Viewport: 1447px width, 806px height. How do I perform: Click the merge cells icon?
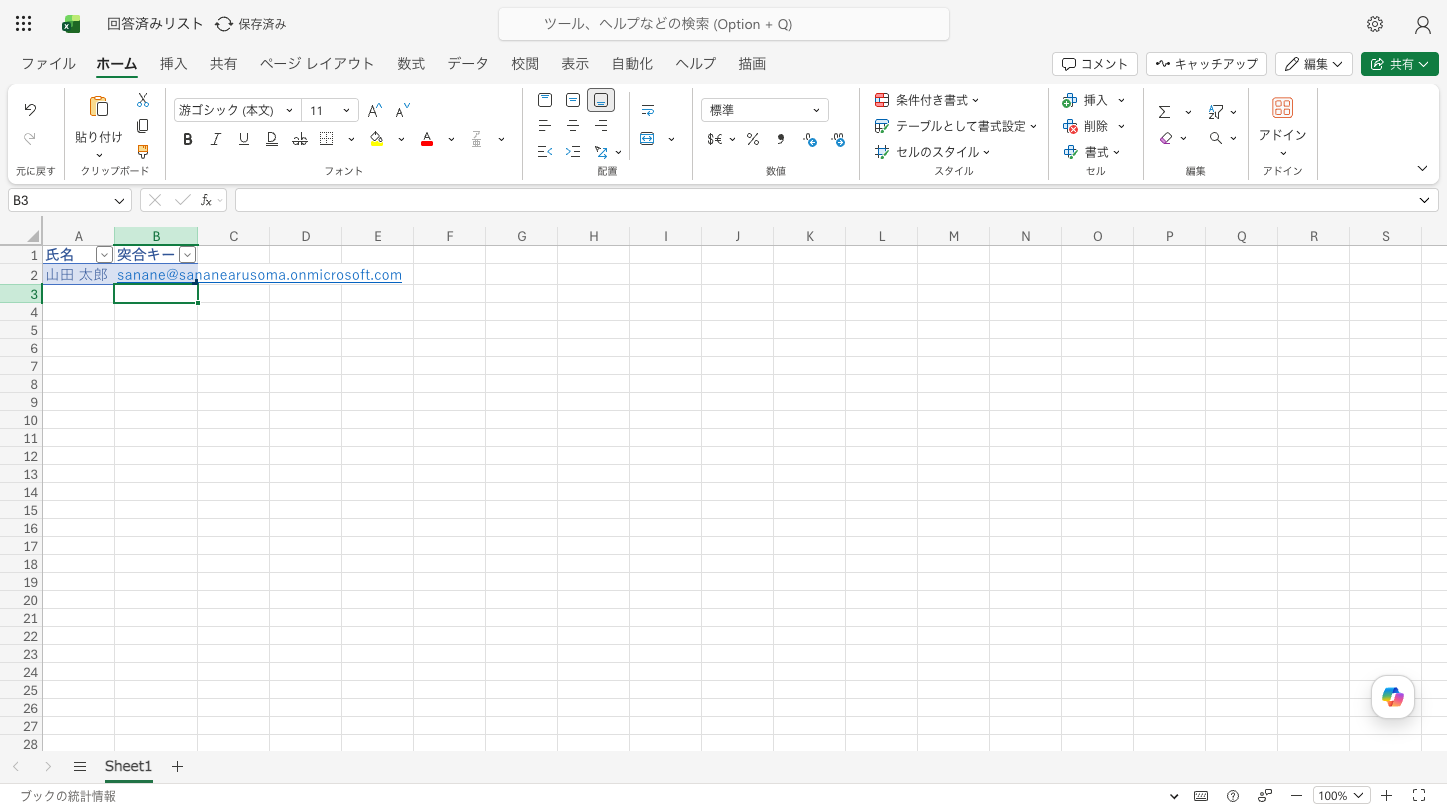(647, 139)
